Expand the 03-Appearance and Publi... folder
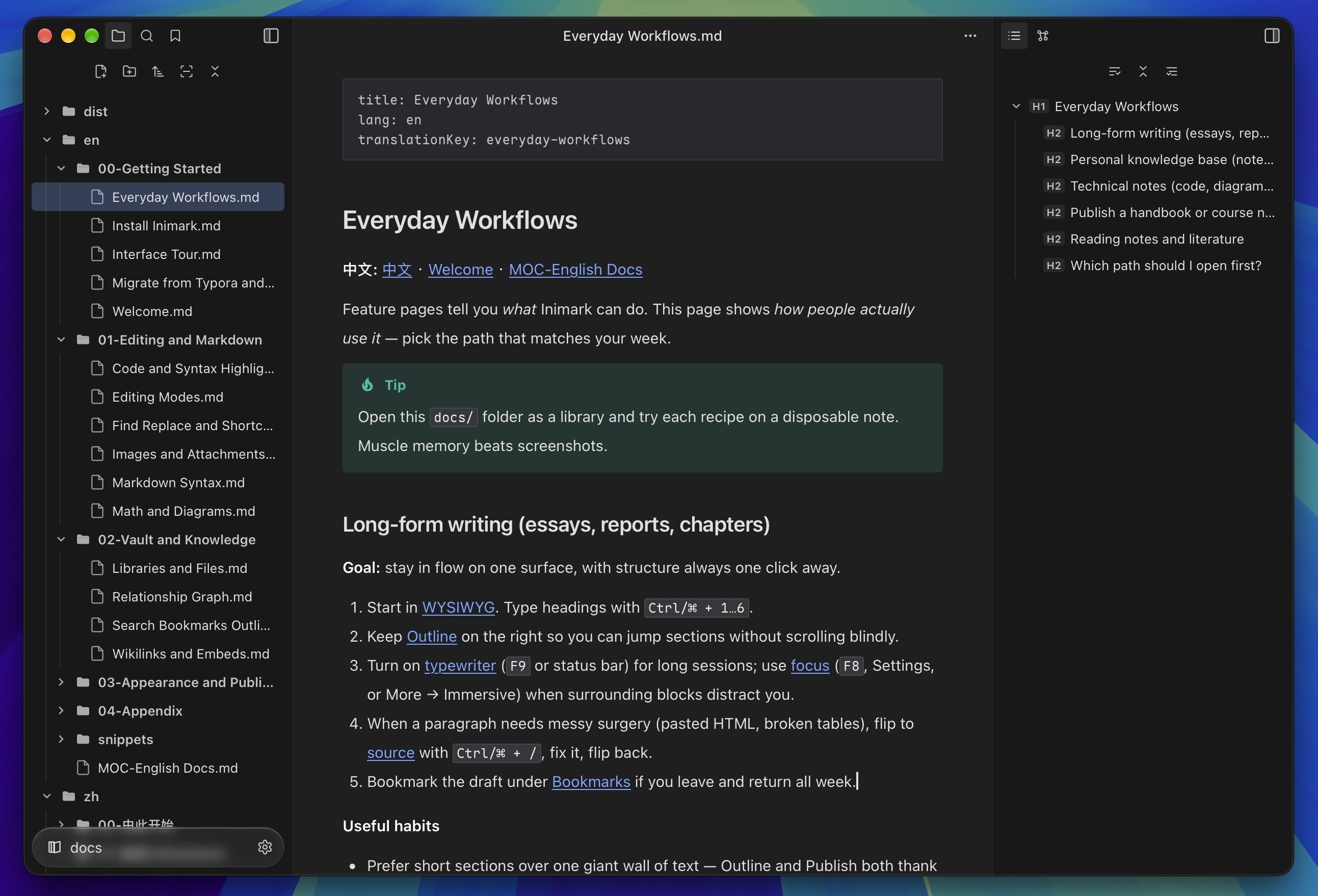Image resolution: width=1318 pixels, height=896 pixels. pos(61,681)
